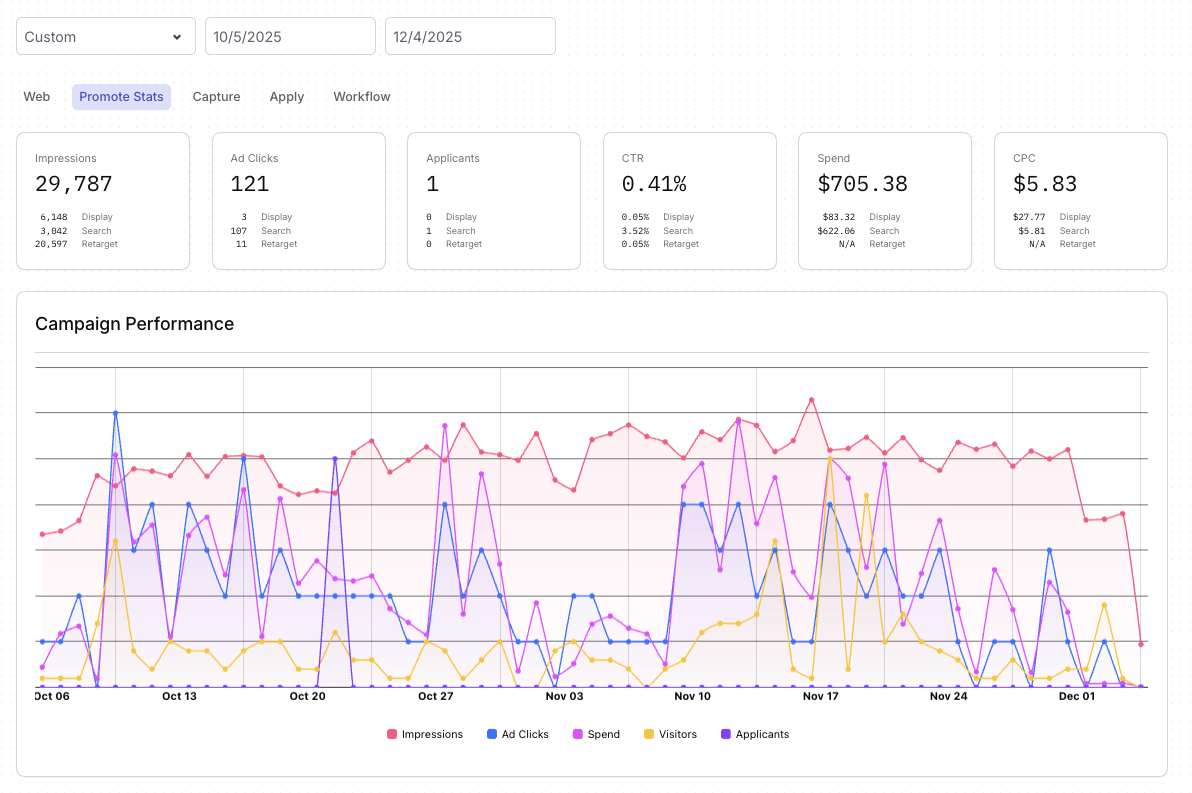Screen dimensions: 1192x793
Task: Click the CPC stat card
Action: [x=1081, y=201]
